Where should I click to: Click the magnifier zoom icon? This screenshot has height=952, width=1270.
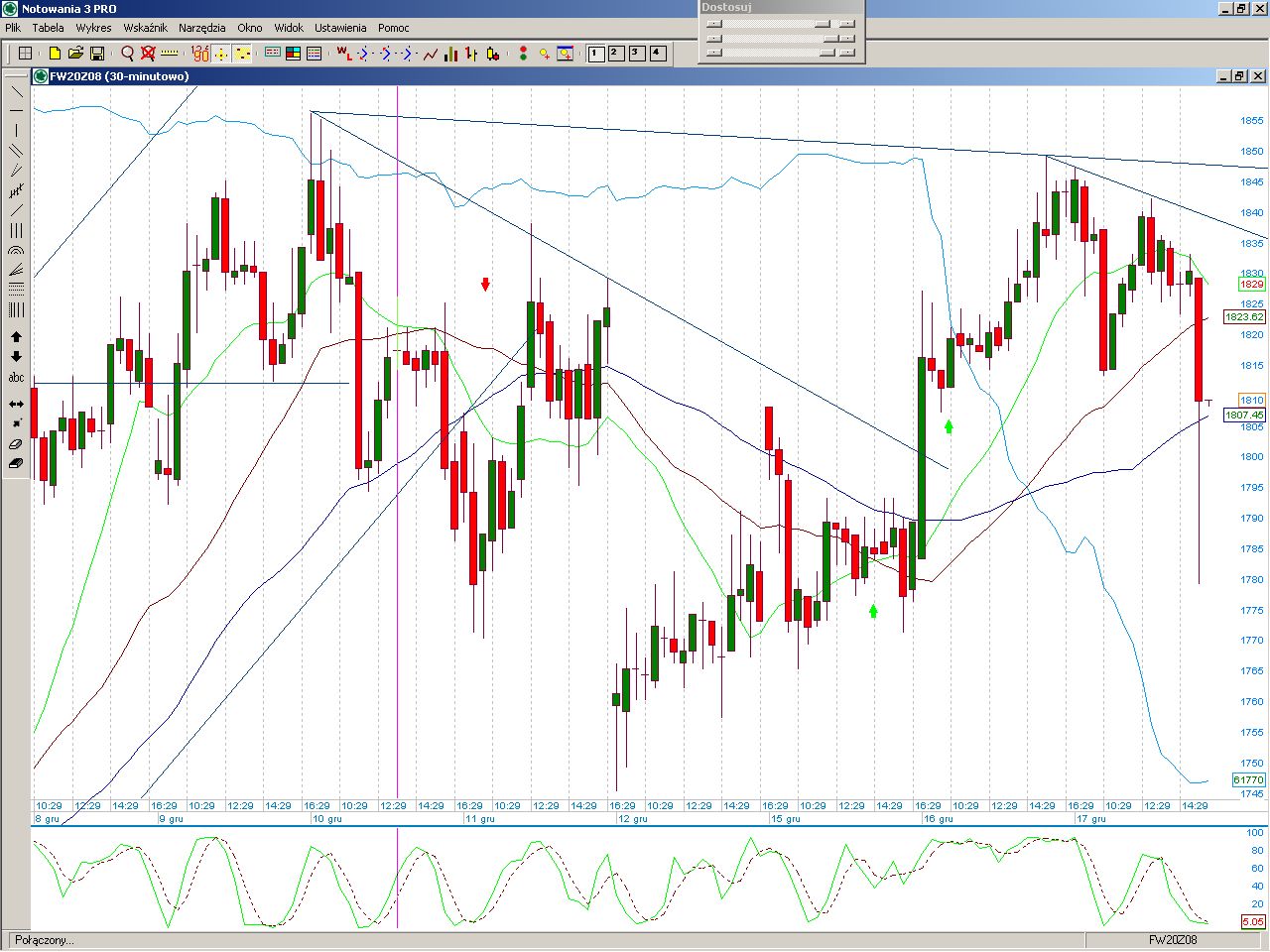coord(127,54)
